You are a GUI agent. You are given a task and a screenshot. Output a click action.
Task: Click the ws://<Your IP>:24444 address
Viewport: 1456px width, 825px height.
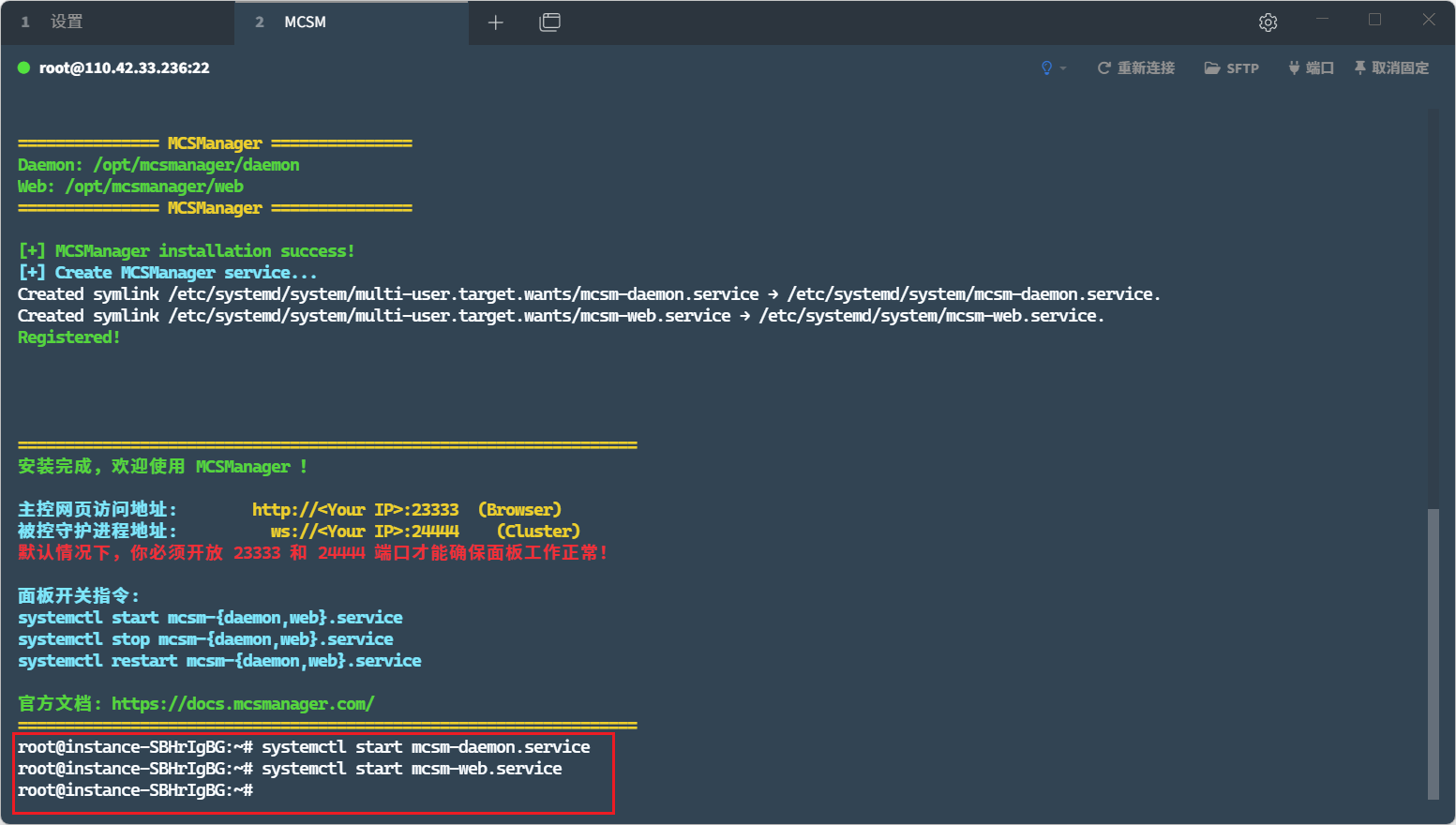(365, 532)
